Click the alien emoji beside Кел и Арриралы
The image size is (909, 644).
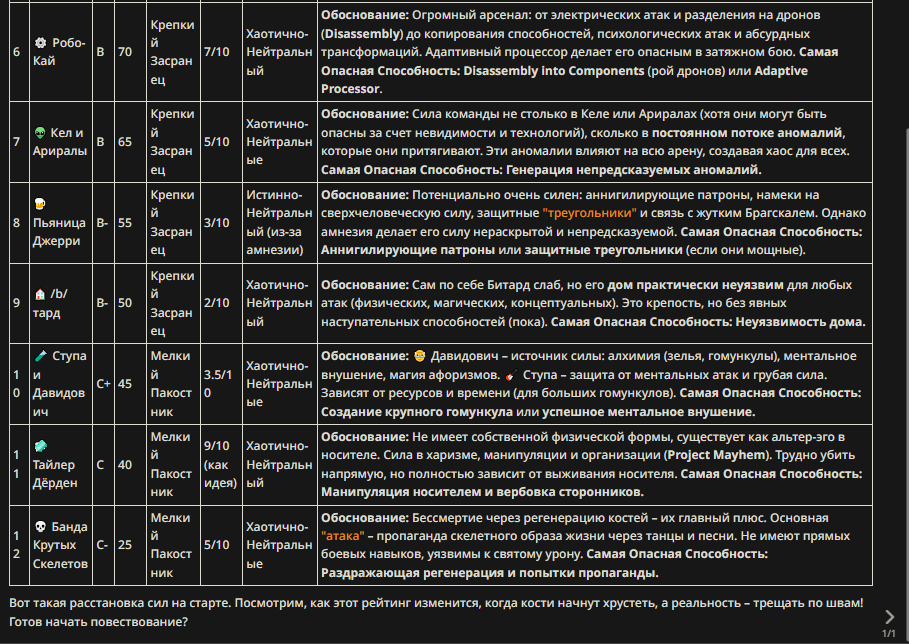39,132
